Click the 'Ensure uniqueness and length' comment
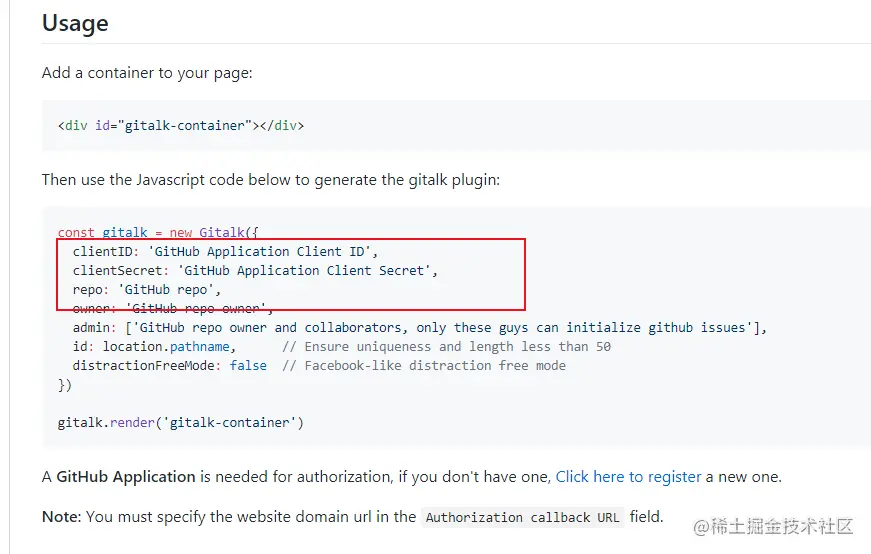 click(447, 347)
